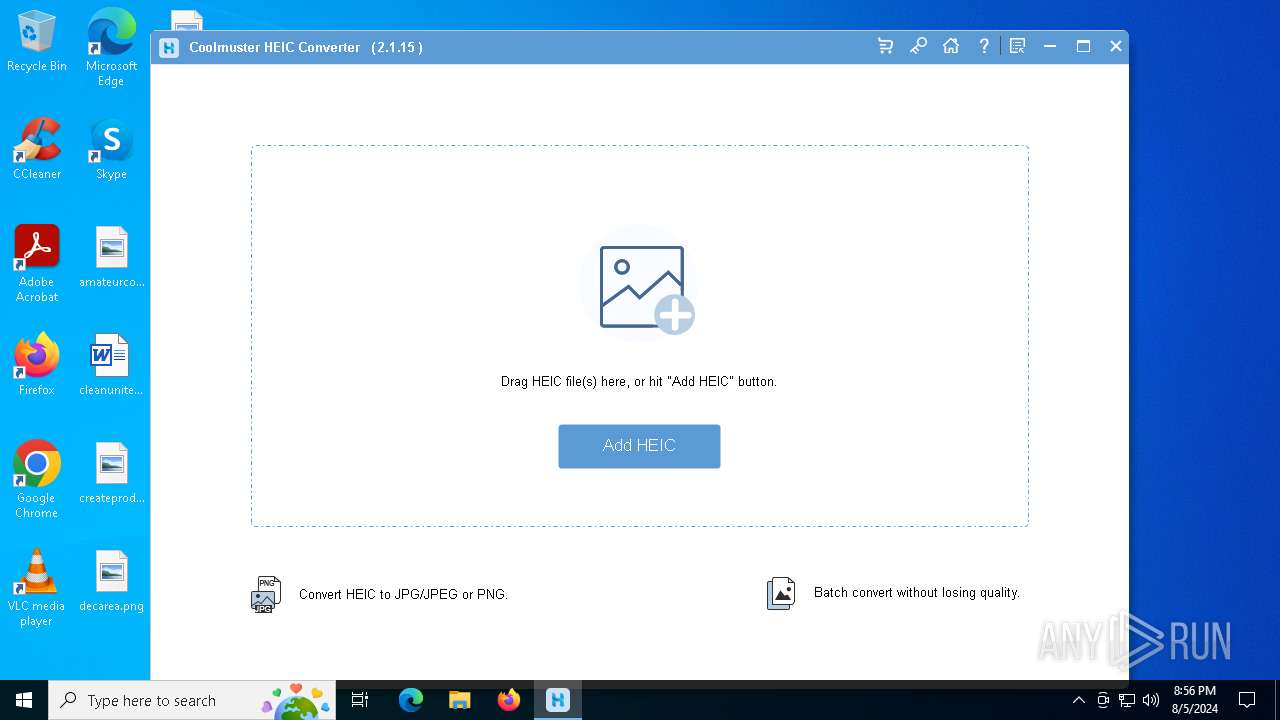Open Recycle Bin on the desktop

pos(37,42)
